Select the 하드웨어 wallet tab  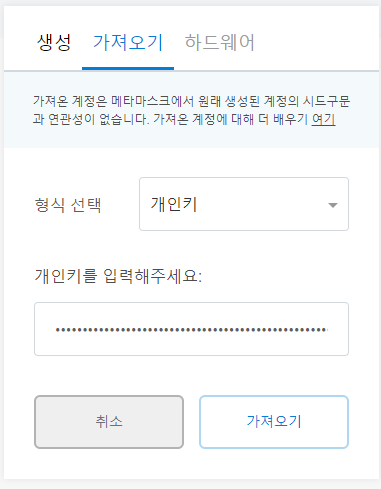click(220, 43)
